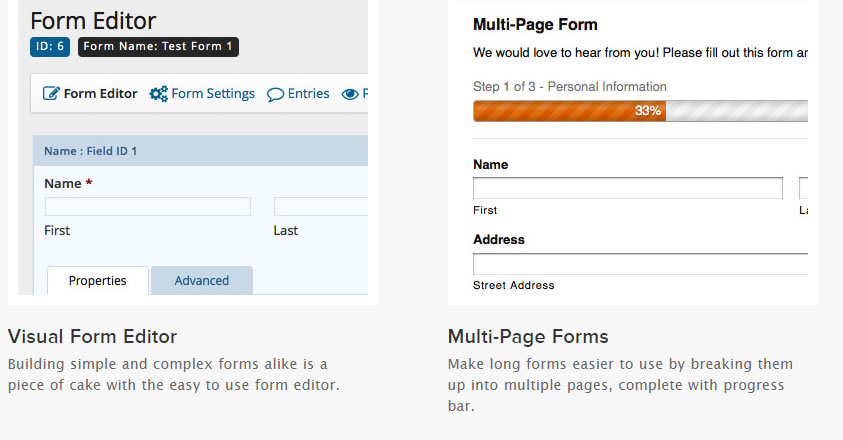Click the Visual Form Editor heading
843x440 pixels.
(92, 337)
